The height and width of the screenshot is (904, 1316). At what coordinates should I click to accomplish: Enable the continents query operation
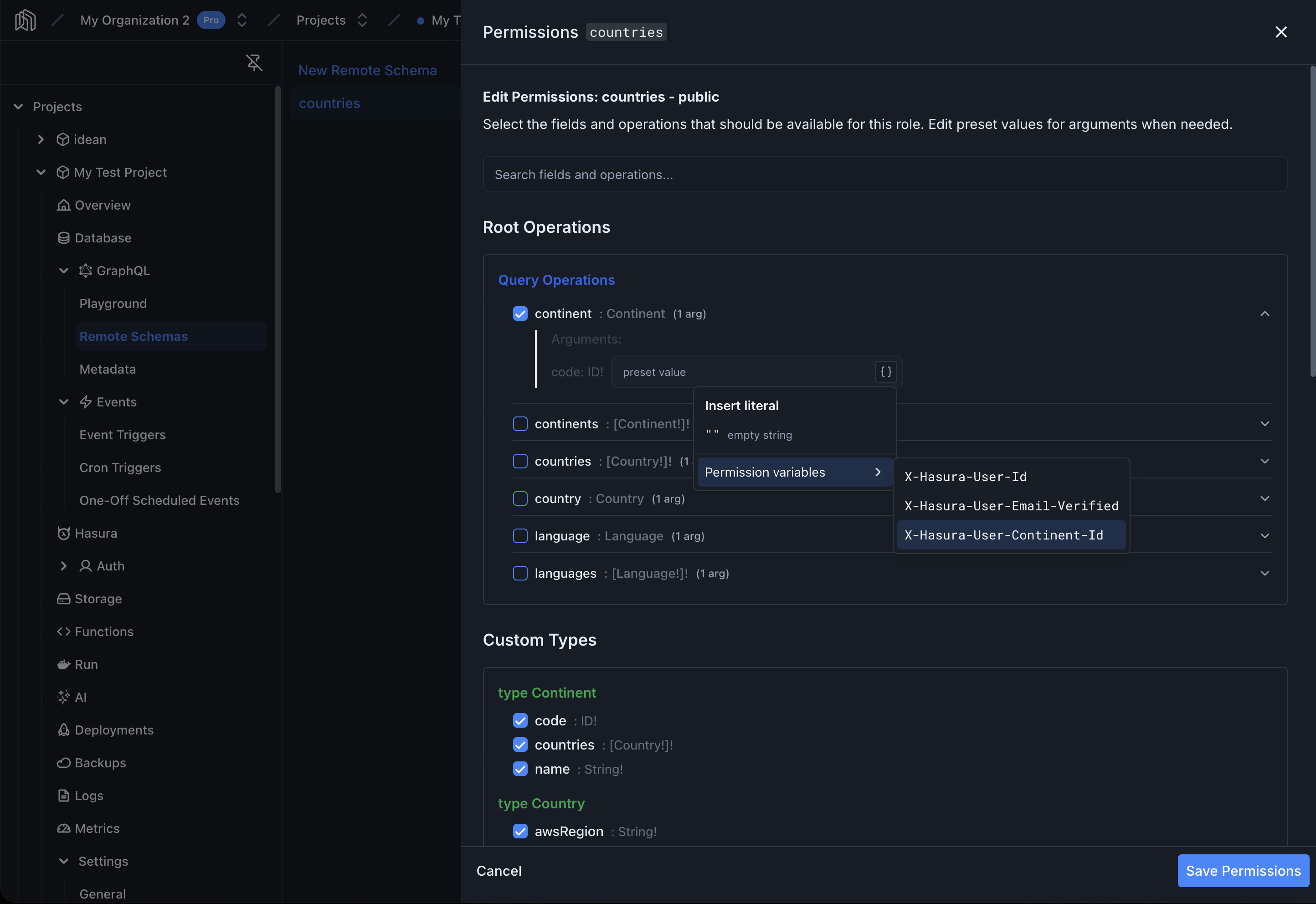tap(520, 424)
